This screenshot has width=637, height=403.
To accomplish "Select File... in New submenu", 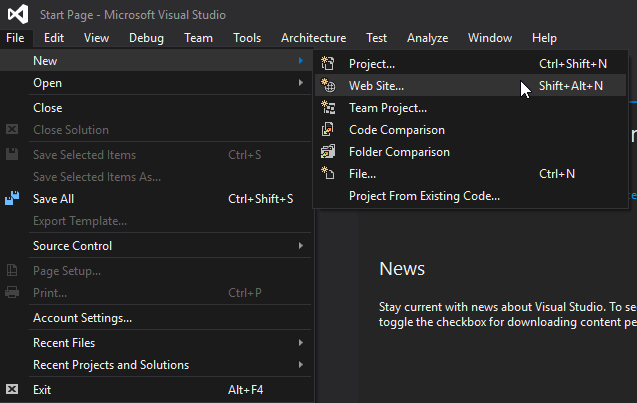I will tap(470, 173).
